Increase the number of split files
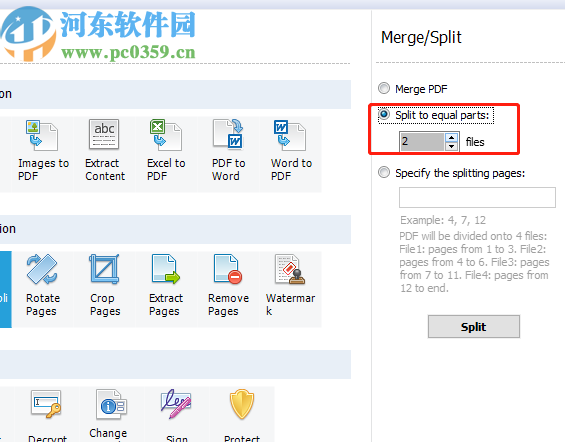Screen dimensions: 565x442 [x=451, y=138]
